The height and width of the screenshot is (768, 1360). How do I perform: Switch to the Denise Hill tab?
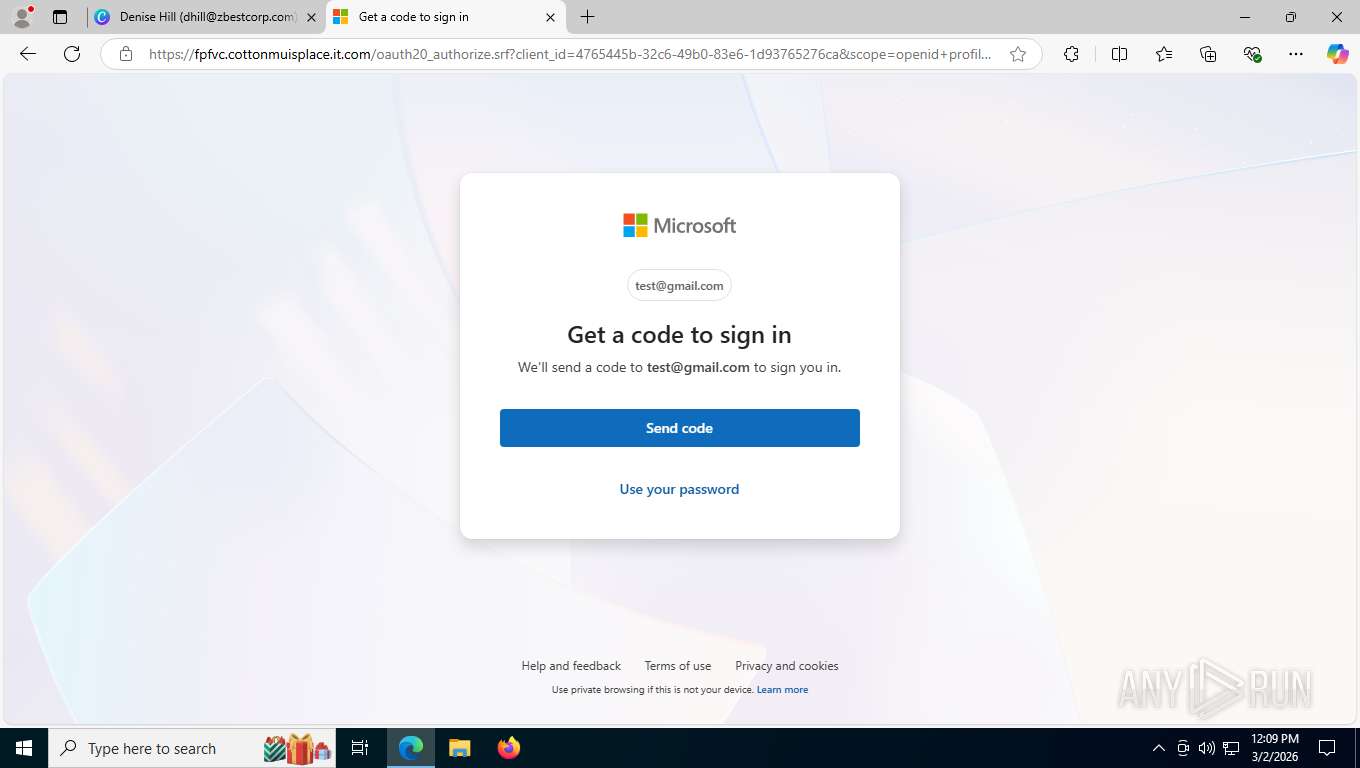click(x=206, y=17)
